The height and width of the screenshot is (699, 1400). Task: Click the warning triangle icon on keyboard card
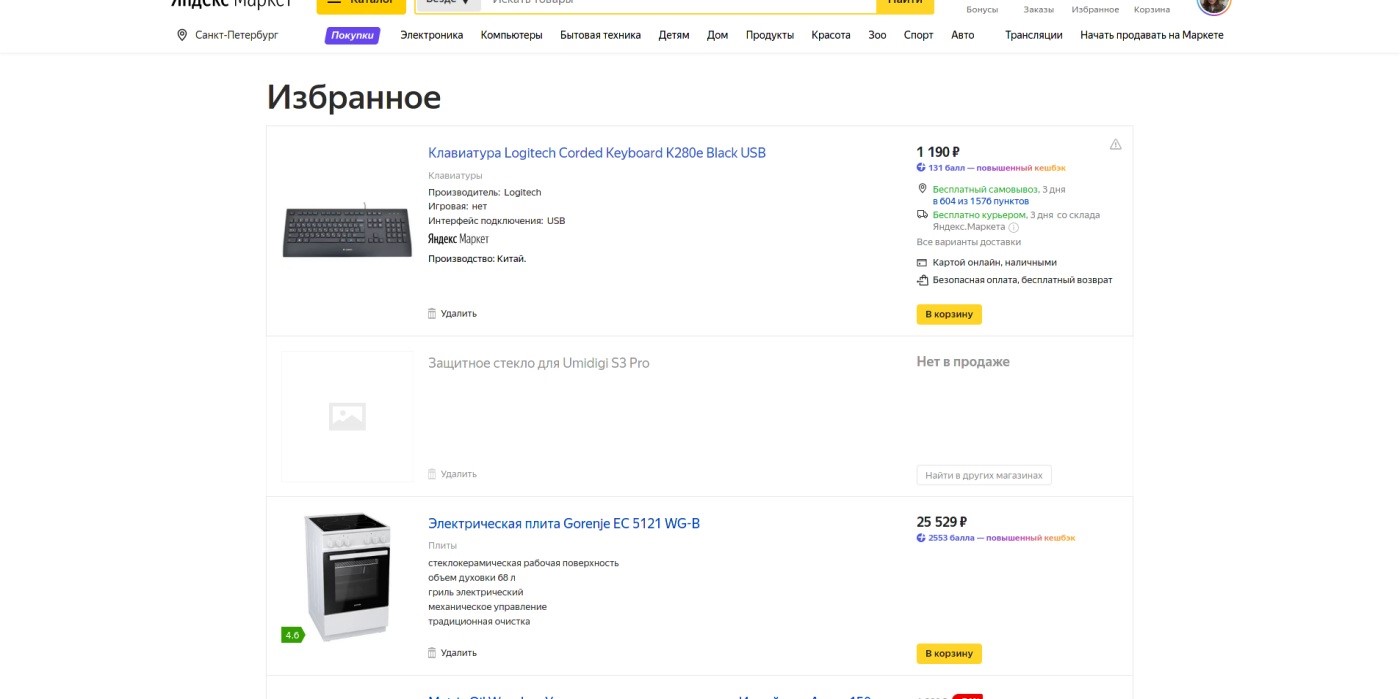(x=1115, y=144)
